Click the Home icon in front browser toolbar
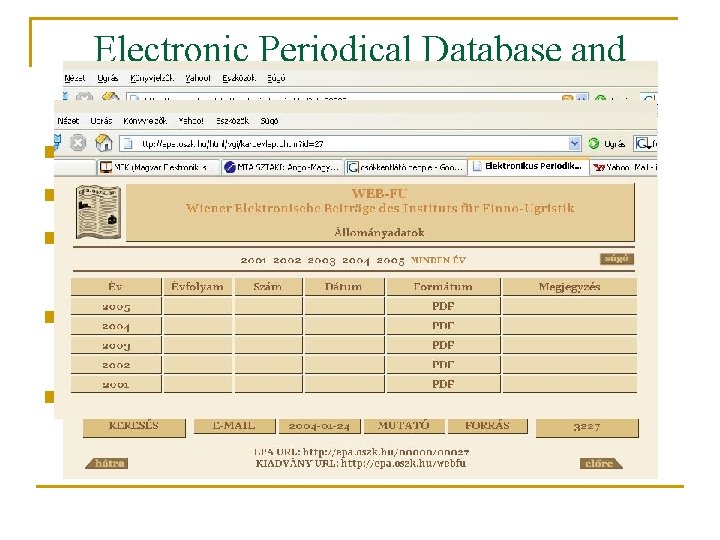The width and height of the screenshot is (720, 540). (x=104, y=143)
